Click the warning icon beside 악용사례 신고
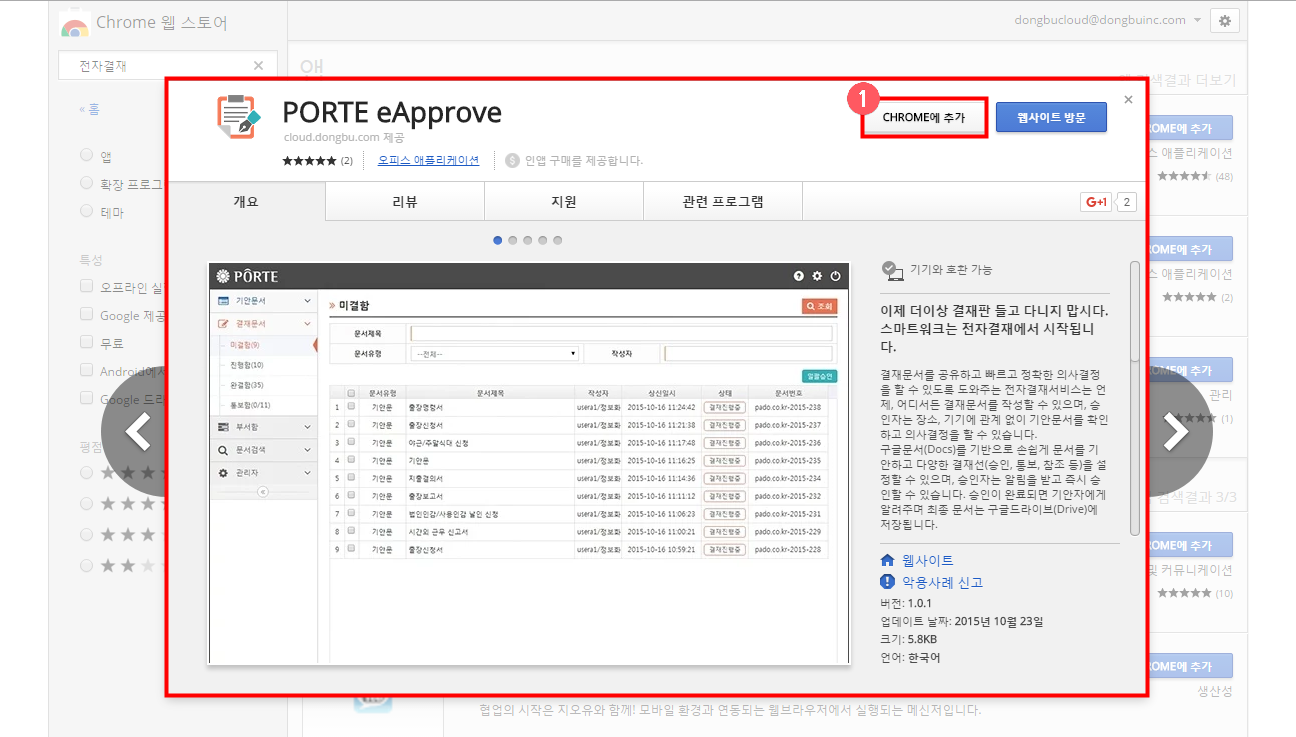Image resolution: width=1296 pixels, height=737 pixels. click(887, 581)
